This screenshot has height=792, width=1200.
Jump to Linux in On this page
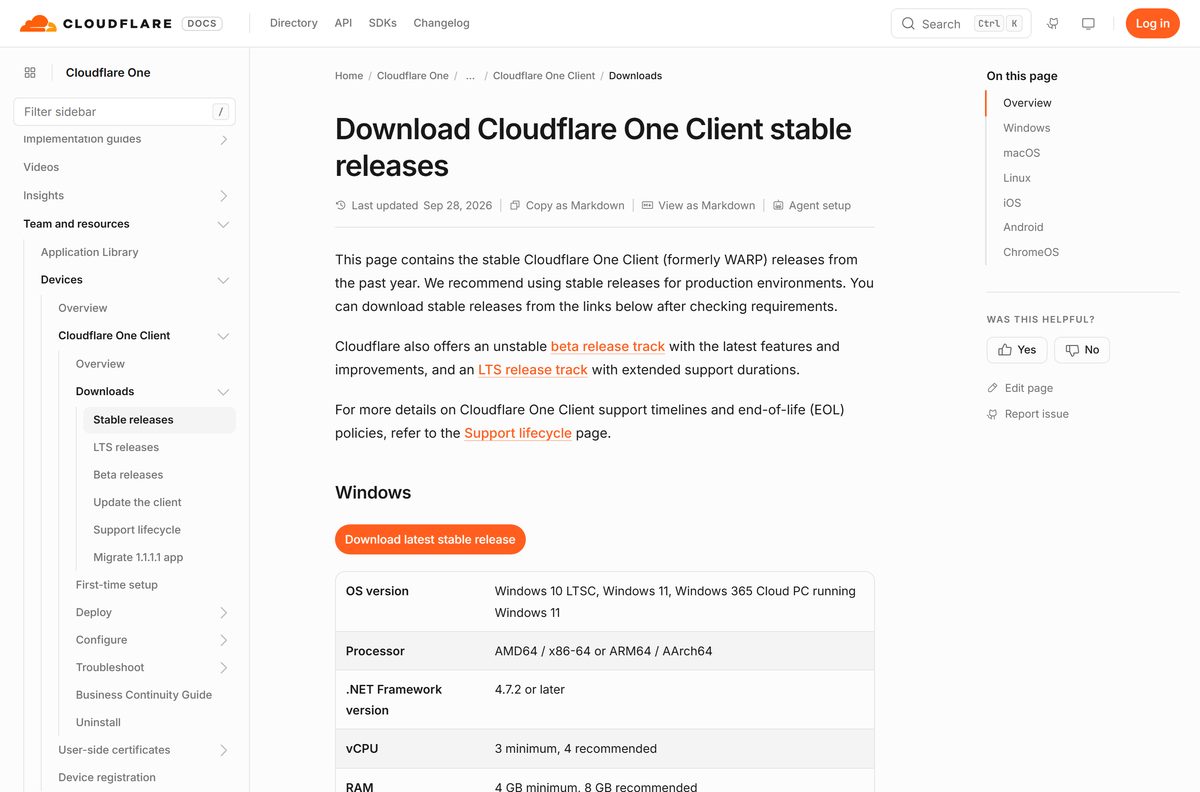click(x=1017, y=178)
